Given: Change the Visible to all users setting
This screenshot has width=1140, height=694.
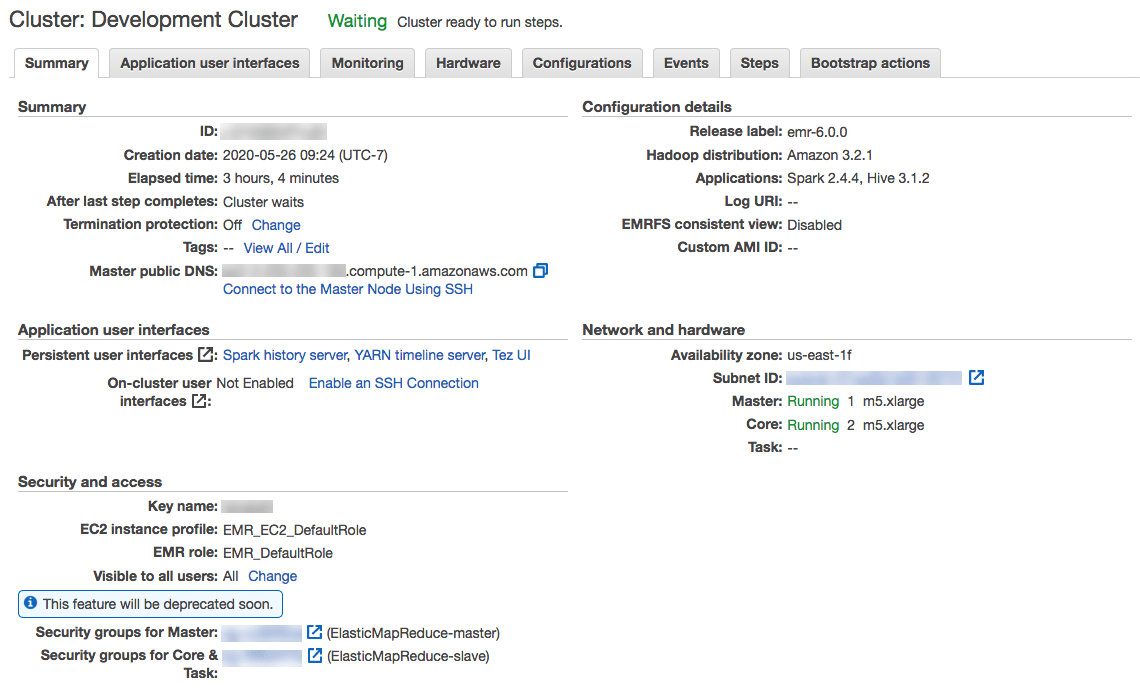Looking at the screenshot, I should click(x=272, y=576).
